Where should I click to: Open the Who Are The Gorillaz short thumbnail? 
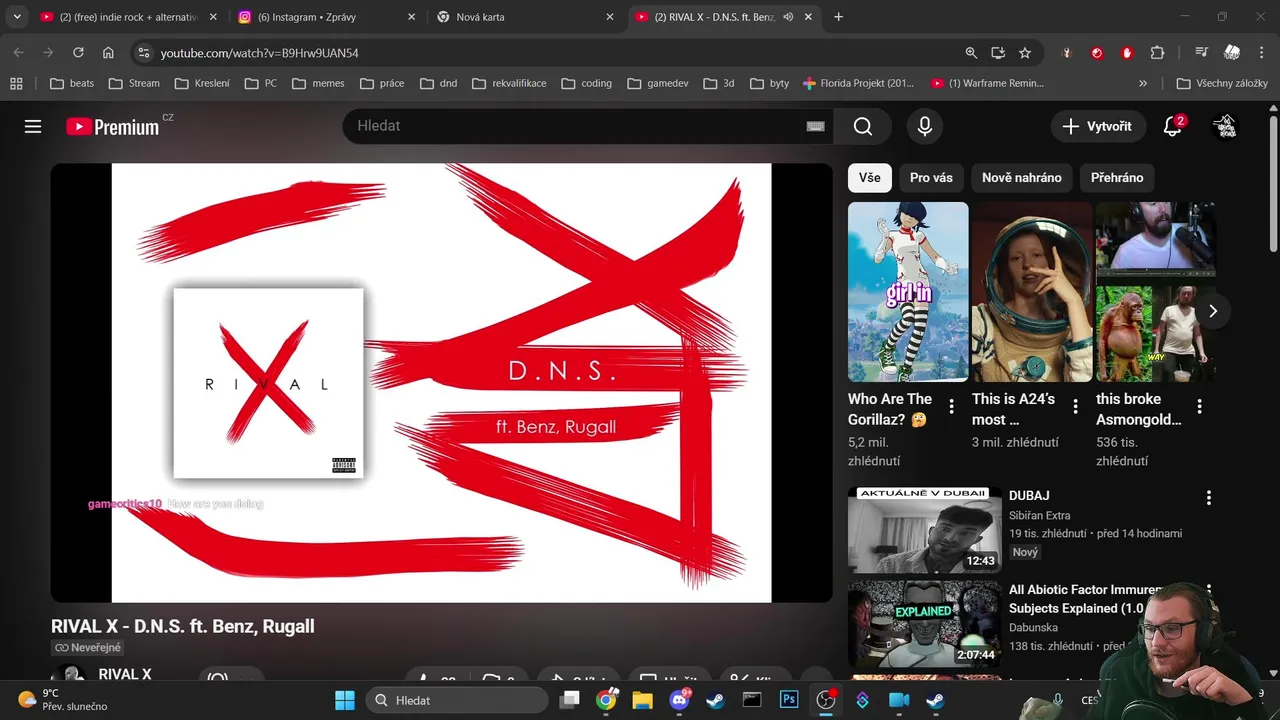point(908,291)
